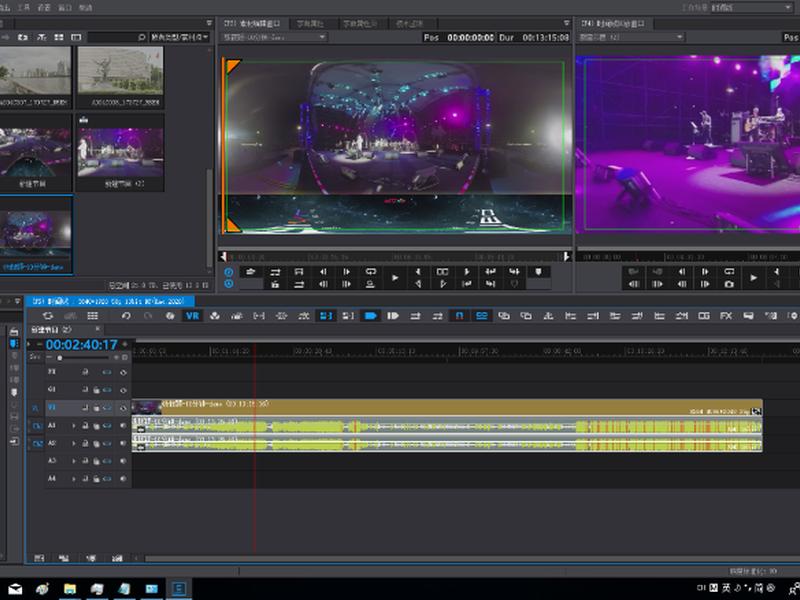Mute the A1 audio track speaker

(123, 426)
